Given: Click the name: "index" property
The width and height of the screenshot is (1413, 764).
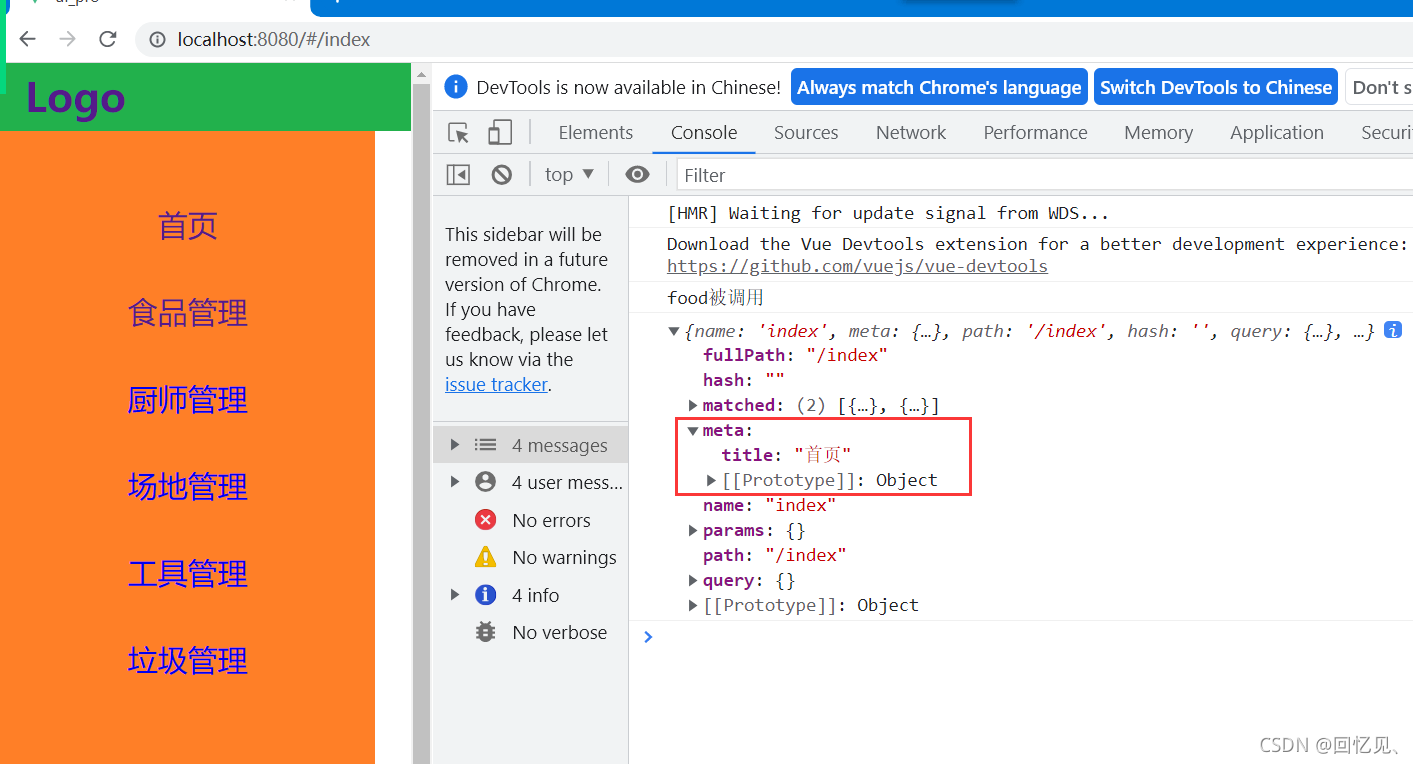Looking at the screenshot, I should 769,505.
